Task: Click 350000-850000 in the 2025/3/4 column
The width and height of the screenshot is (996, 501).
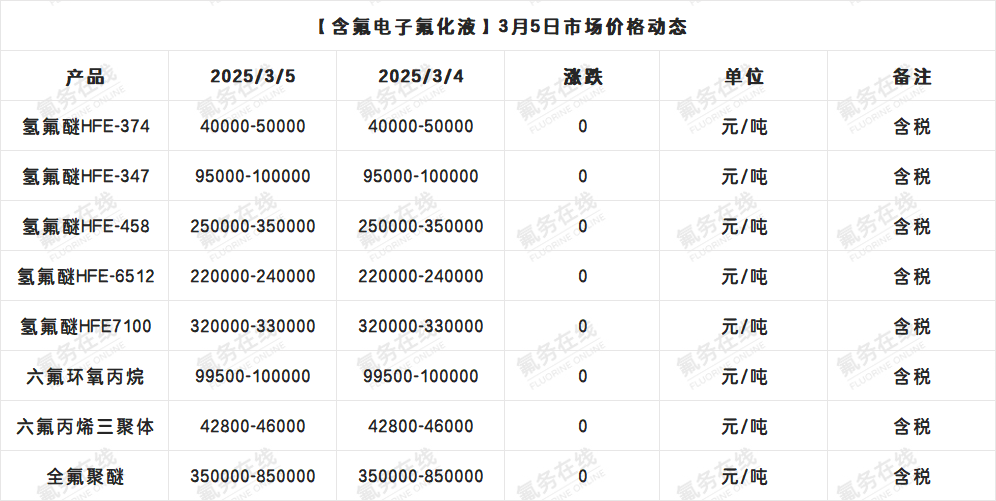Action: click(x=421, y=476)
